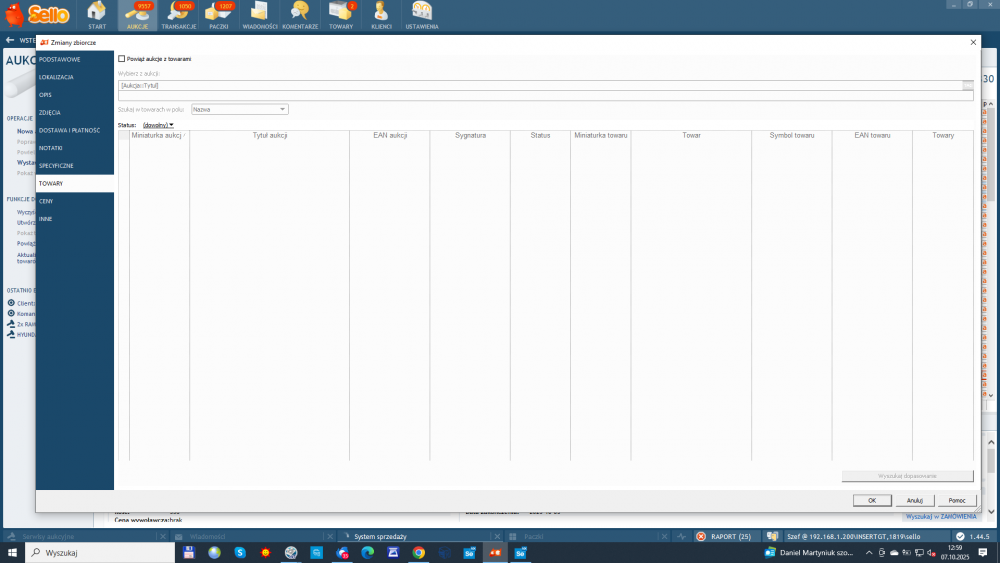Open the USTAWIENIA settings icon
This screenshot has width=1000, height=563.
(422, 15)
